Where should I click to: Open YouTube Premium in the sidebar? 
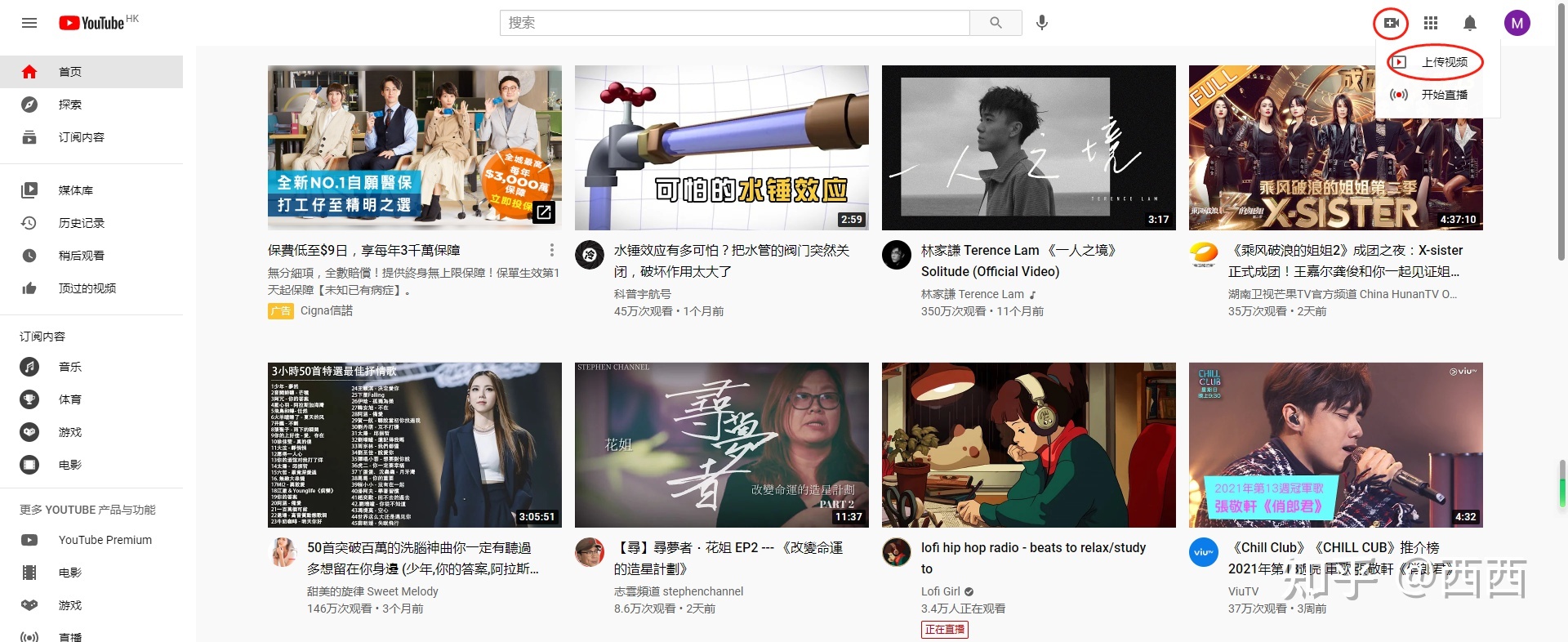click(x=91, y=540)
